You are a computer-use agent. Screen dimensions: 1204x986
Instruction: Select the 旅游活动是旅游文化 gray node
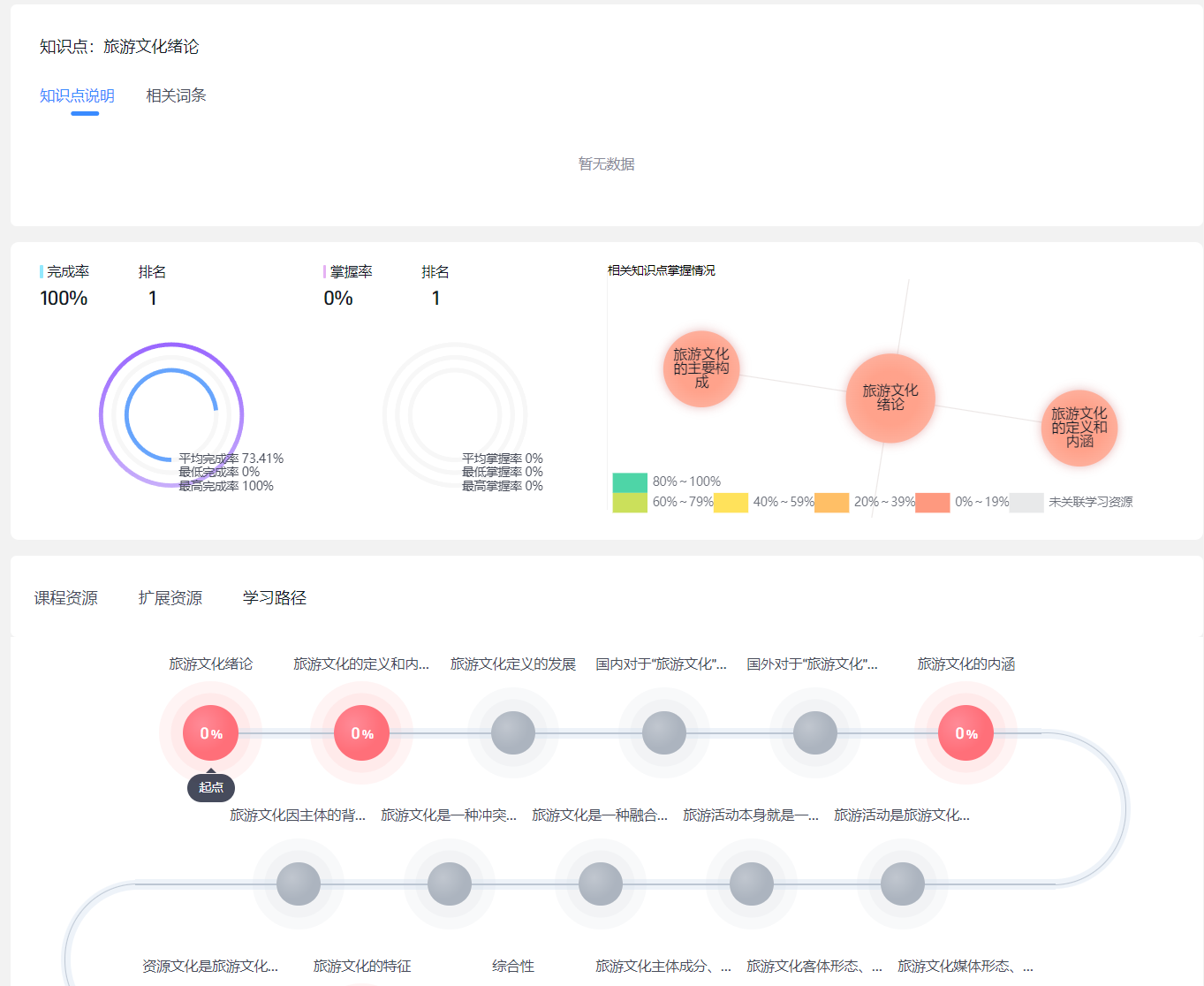[903, 884]
